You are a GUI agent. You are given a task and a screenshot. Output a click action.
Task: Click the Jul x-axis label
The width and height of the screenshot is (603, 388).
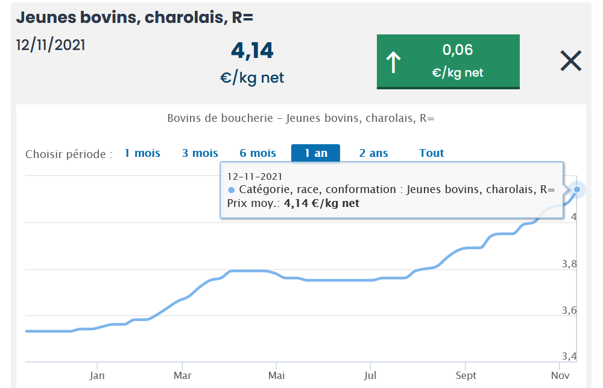point(370,375)
